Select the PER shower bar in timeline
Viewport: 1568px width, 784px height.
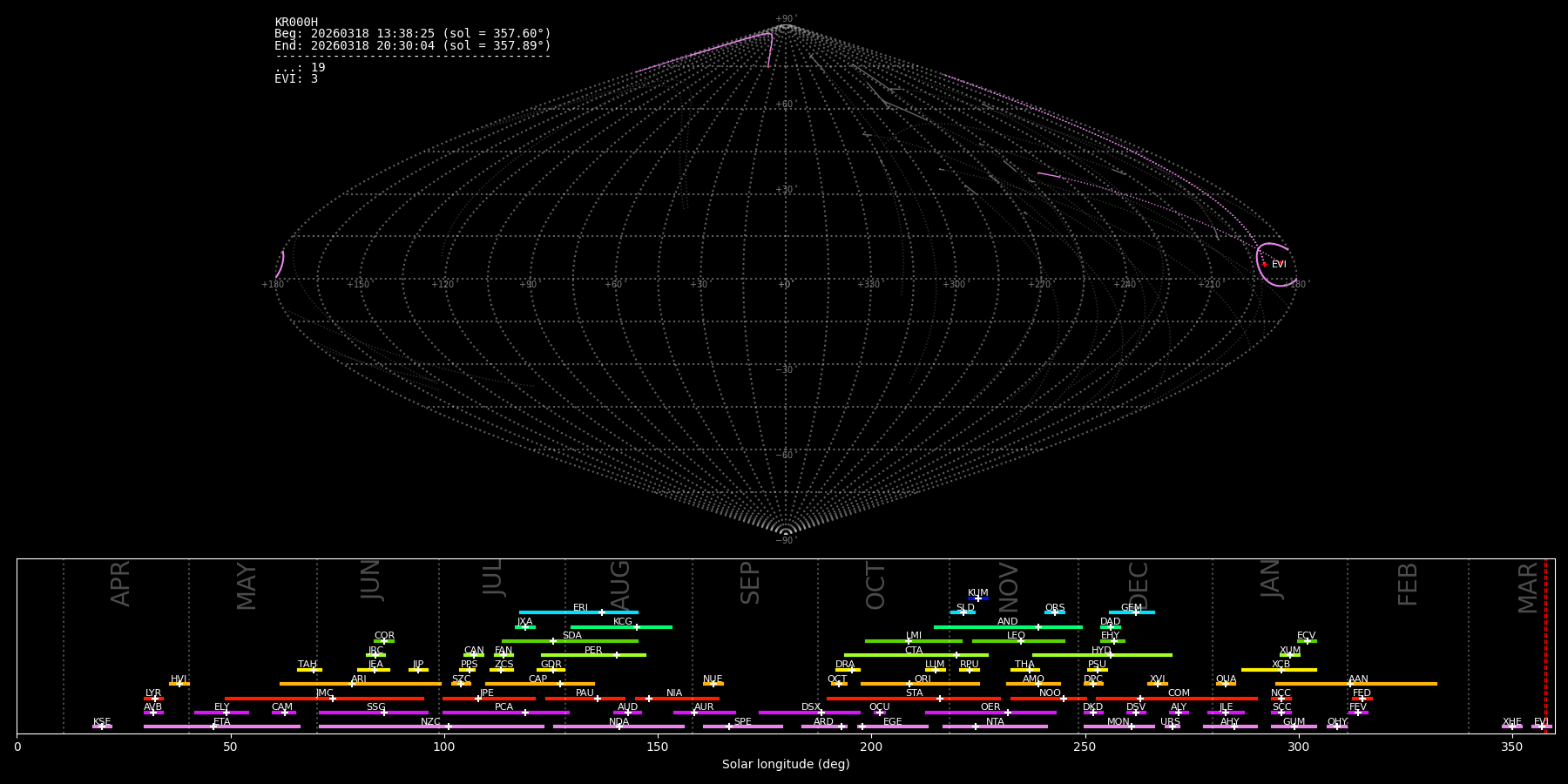click(x=592, y=655)
